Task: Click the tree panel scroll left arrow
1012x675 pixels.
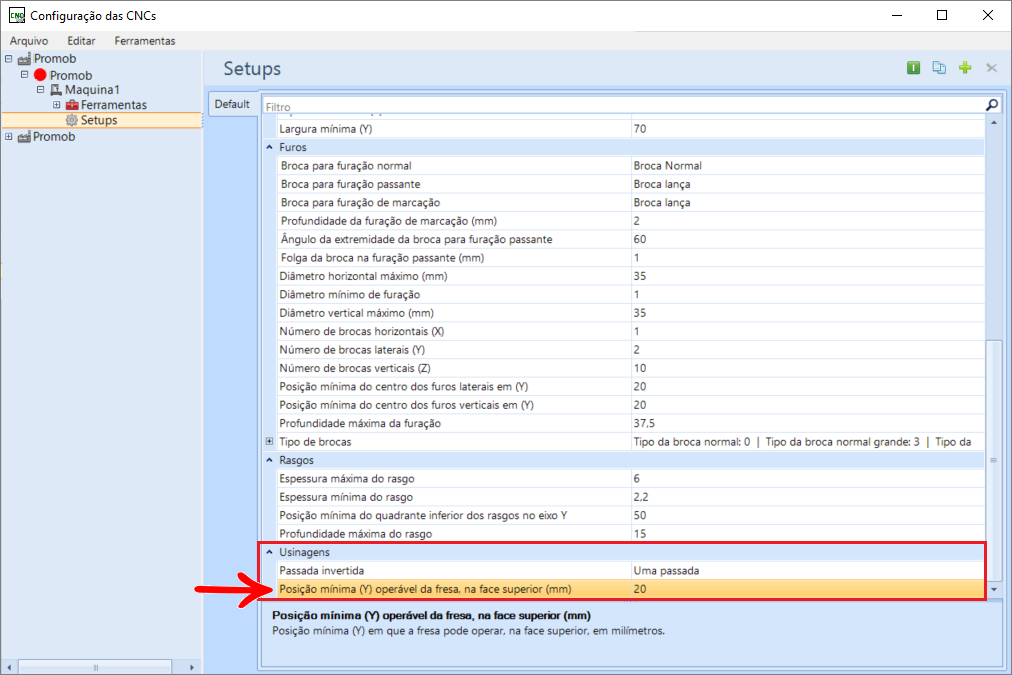Action: coord(8,667)
